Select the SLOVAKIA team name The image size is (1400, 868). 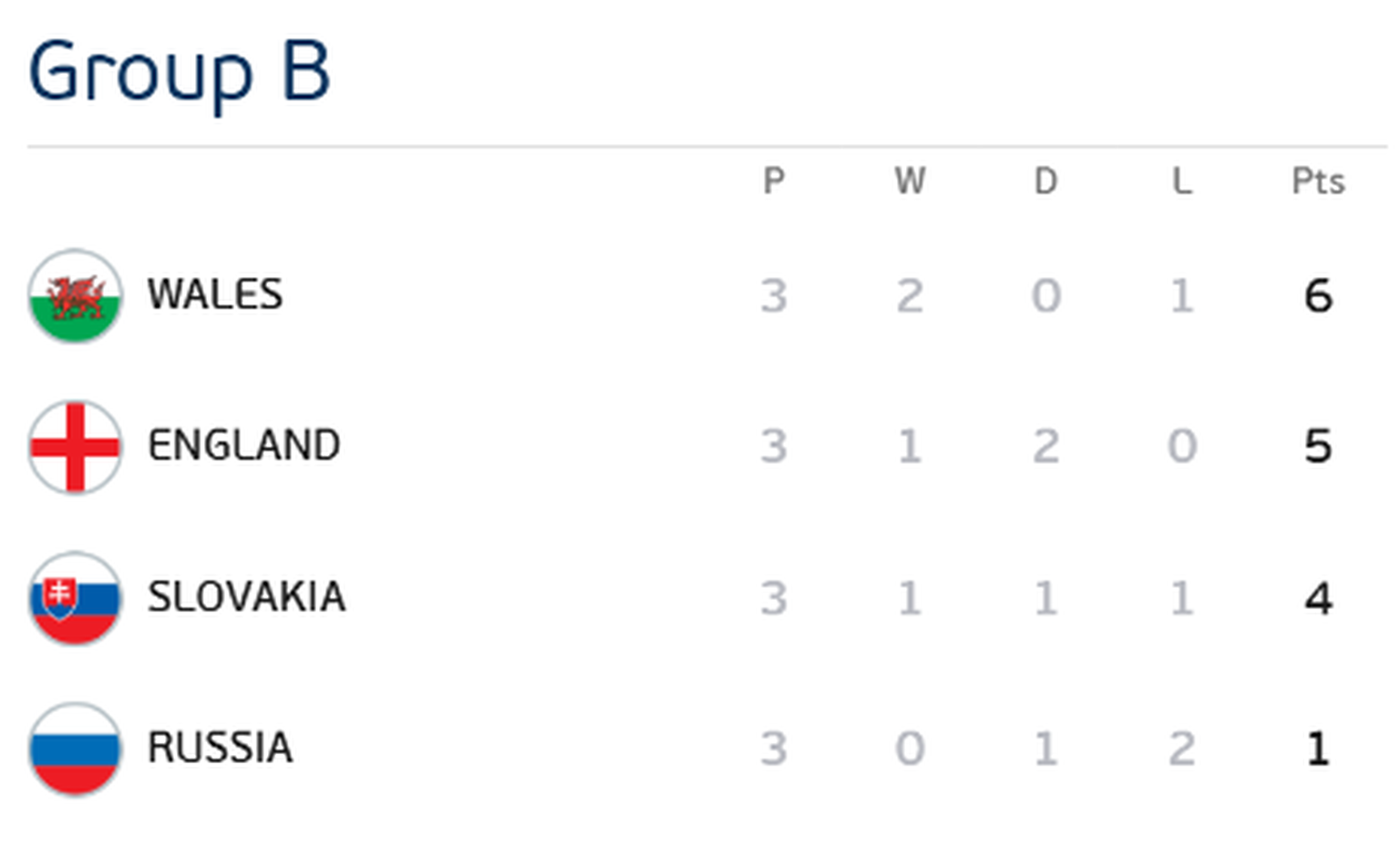[246, 597]
